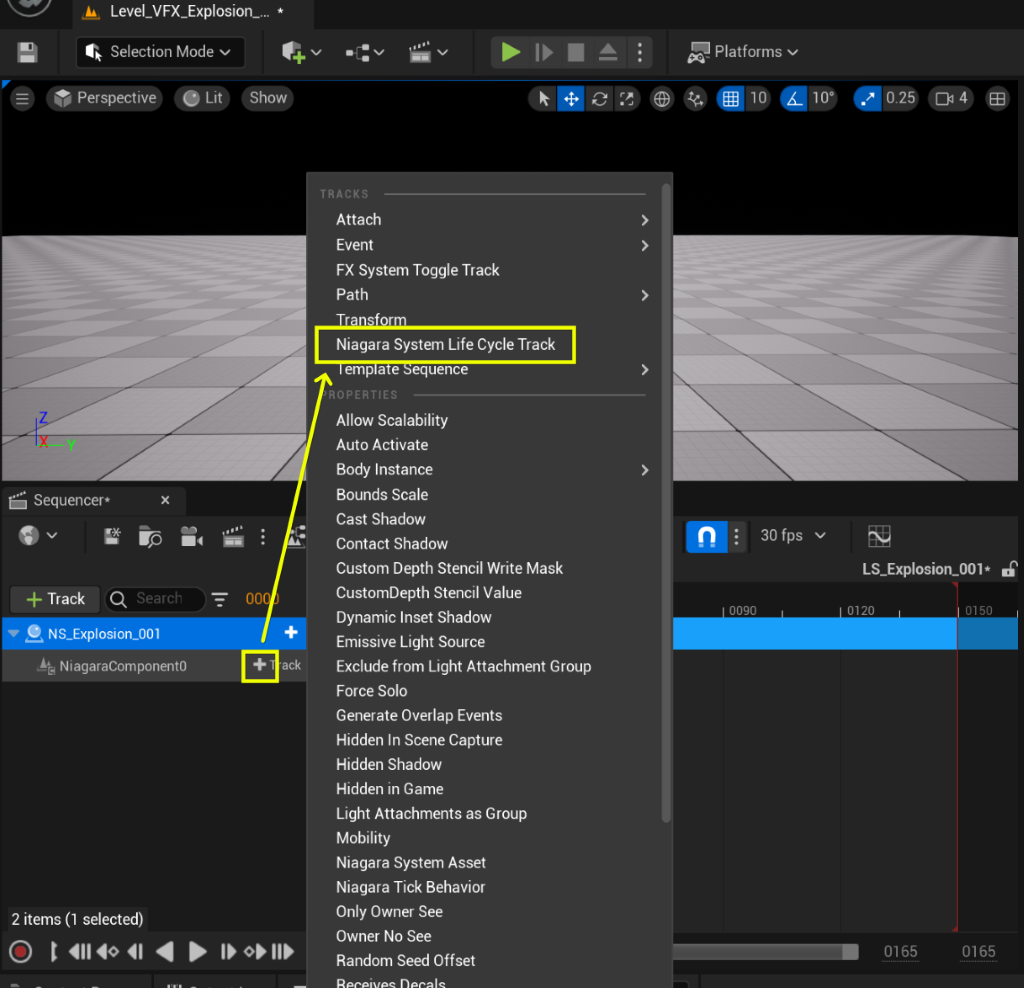Play the sequence forward
1024x988 pixels.
click(197, 952)
